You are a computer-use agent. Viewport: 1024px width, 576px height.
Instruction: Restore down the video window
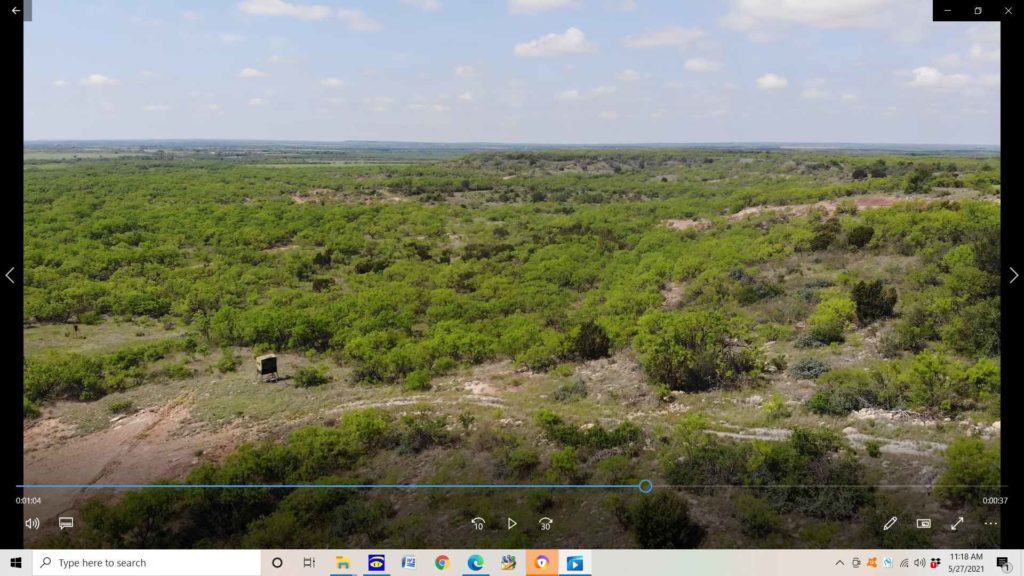pos(978,10)
